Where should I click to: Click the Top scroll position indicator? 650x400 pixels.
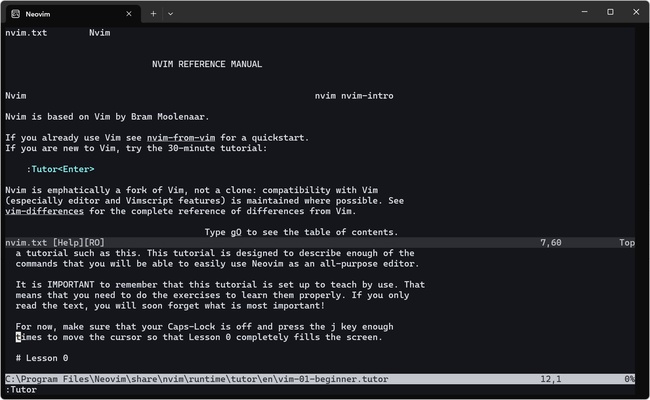click(627, 242)
